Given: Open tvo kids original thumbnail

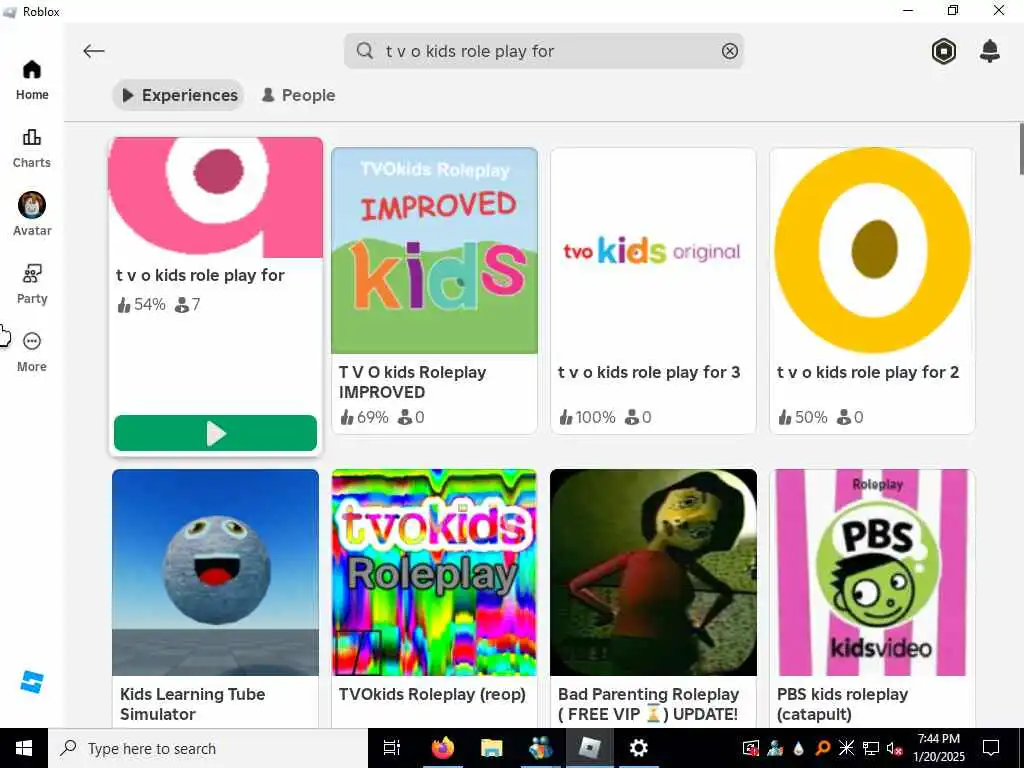Looking at the screenshot, I should (653, 251).
